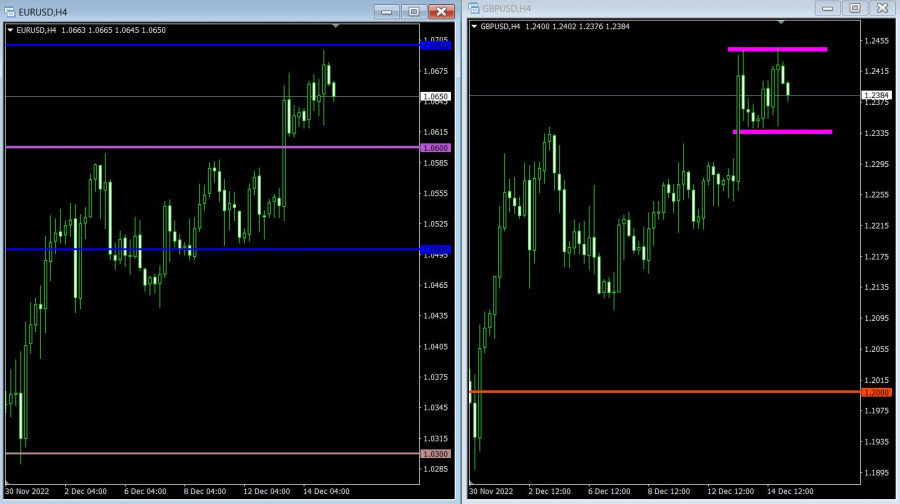The image size is (900, 504).
Task: Close the EURUSD chart window
Action: 440,11
